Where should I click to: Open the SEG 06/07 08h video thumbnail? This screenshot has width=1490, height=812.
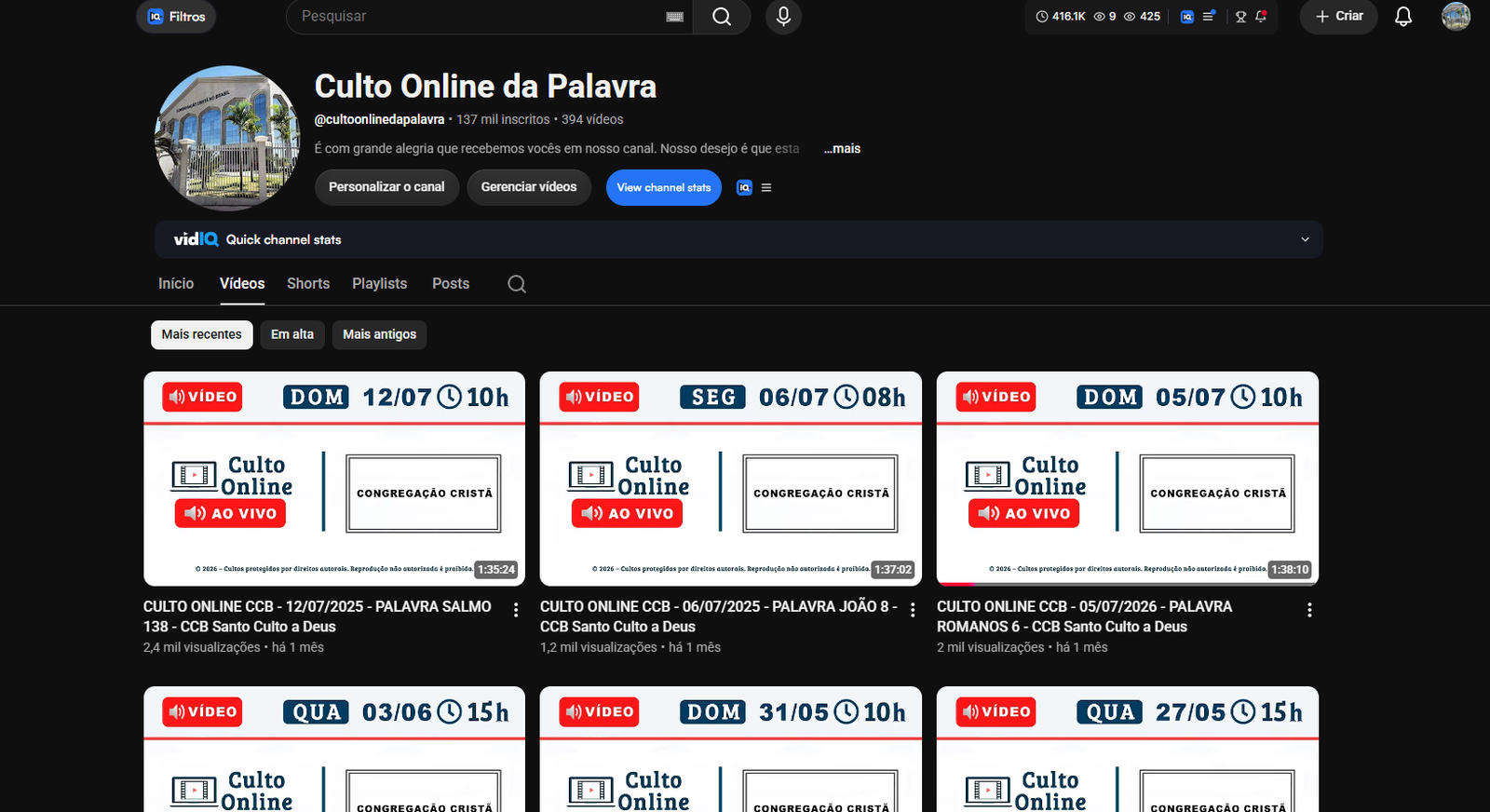[x=731, y=479]
